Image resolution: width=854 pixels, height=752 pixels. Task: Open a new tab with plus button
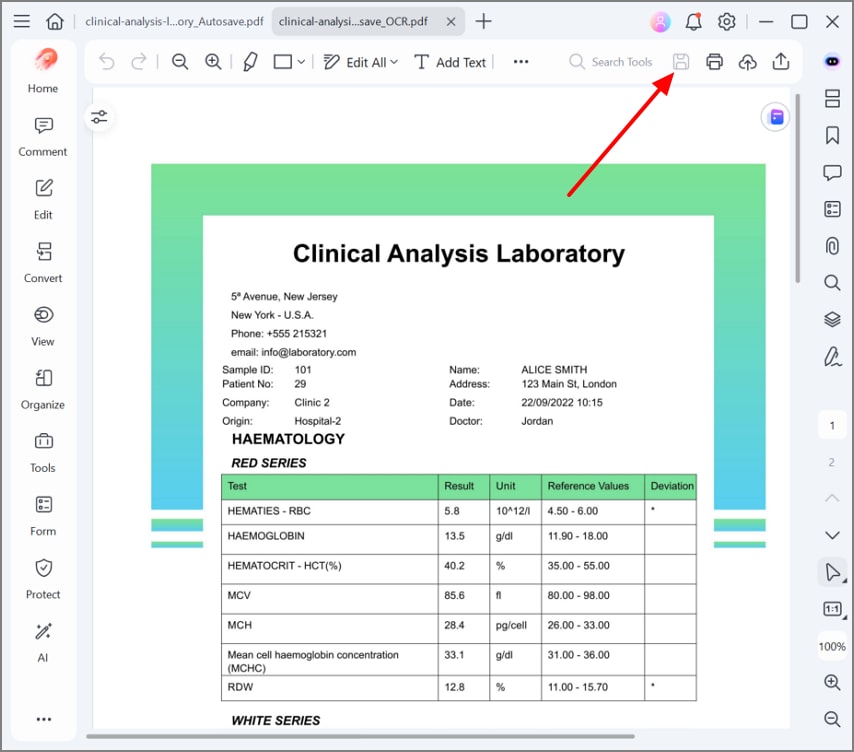coord(483,21)
